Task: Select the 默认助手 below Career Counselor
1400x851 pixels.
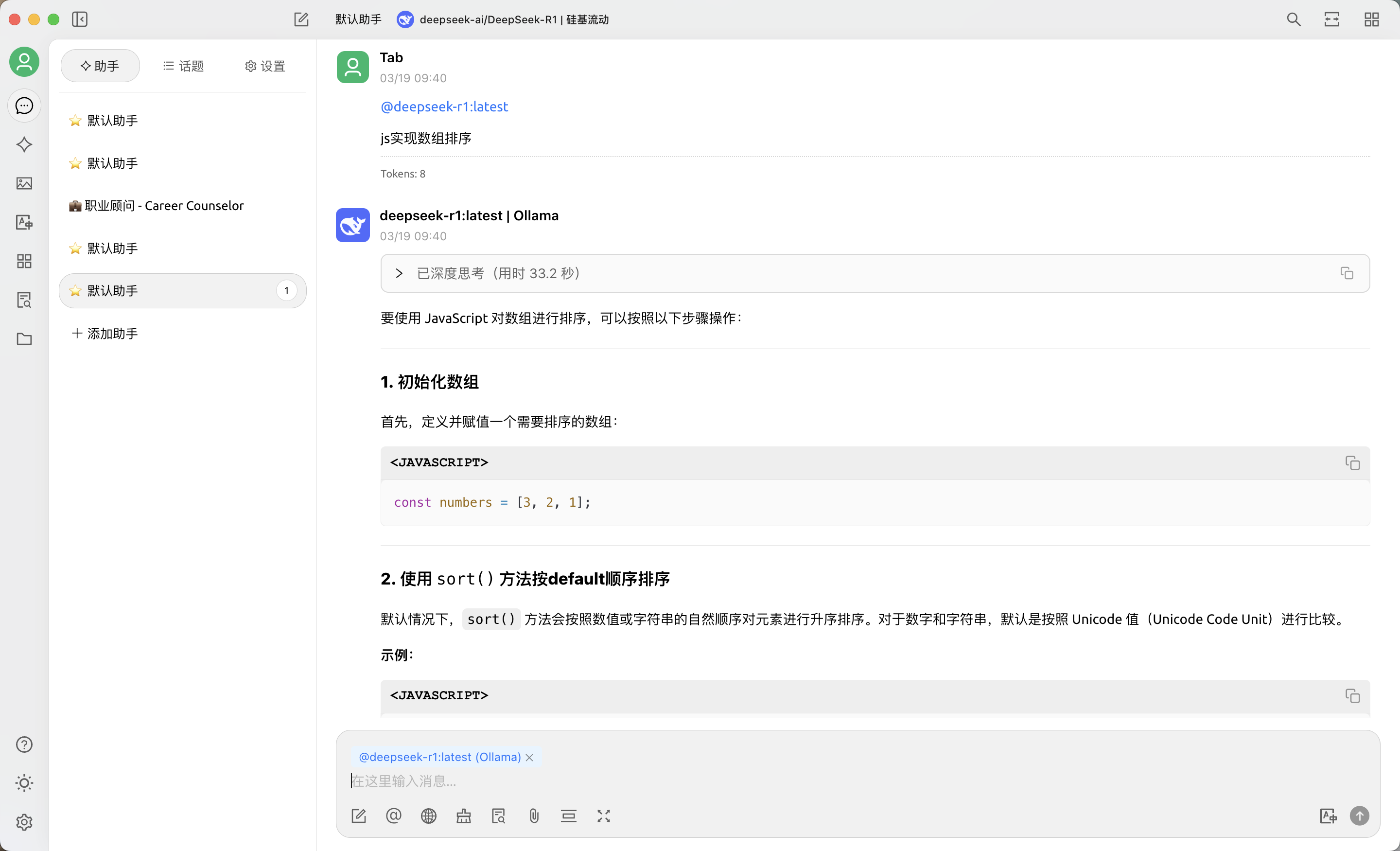Action: coord(182,248)
